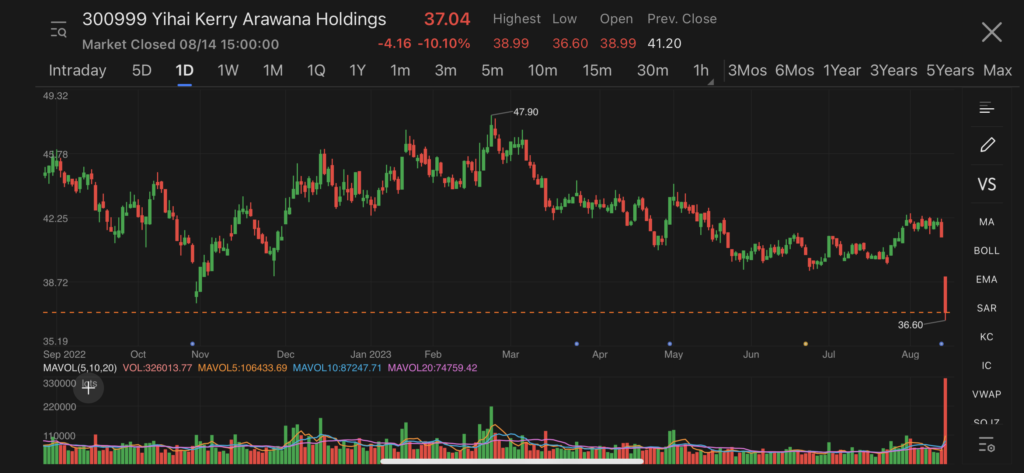
Task: Click the home indicator bar at bottom
Action: tap(512, 461)
